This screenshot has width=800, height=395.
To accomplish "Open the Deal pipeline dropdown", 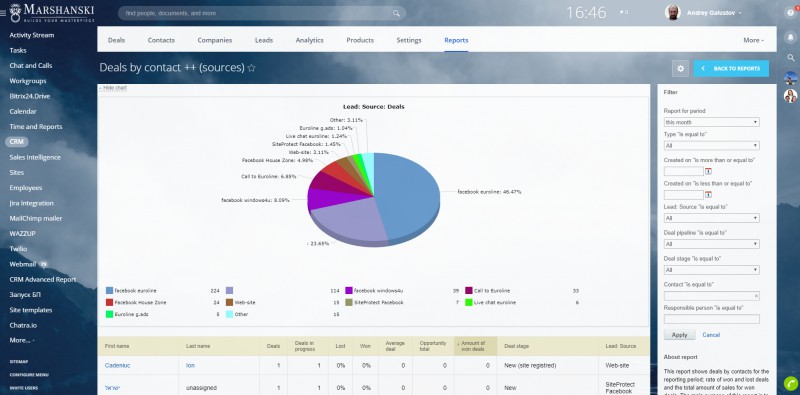I will [711, 244].
